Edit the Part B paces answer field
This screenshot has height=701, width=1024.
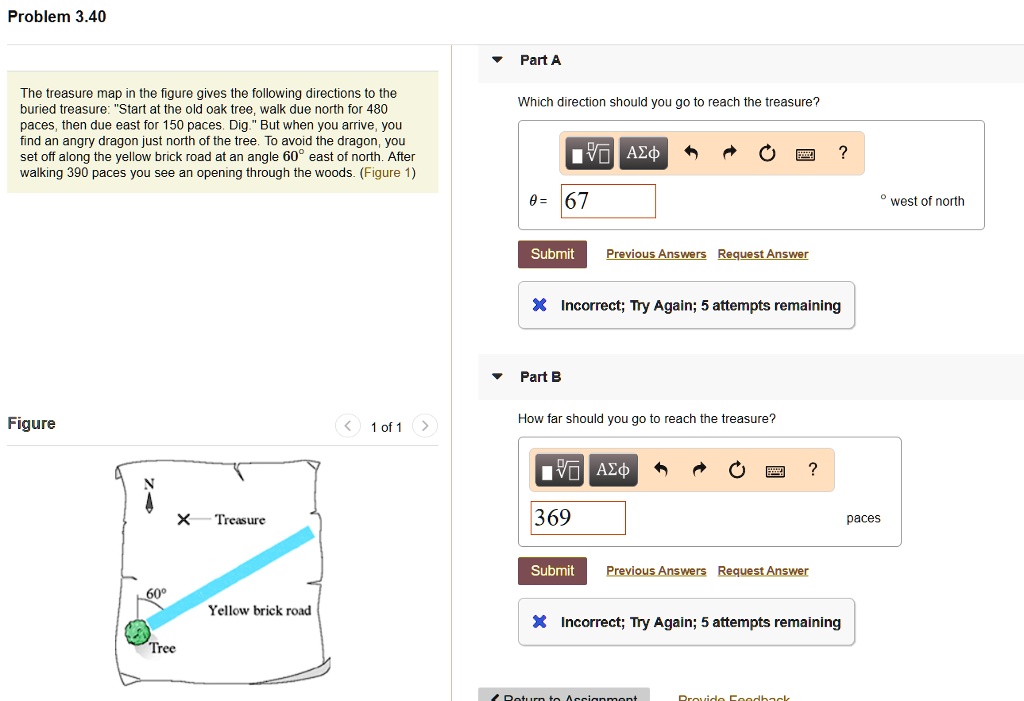pyautogui.click(x=578, y=517)
